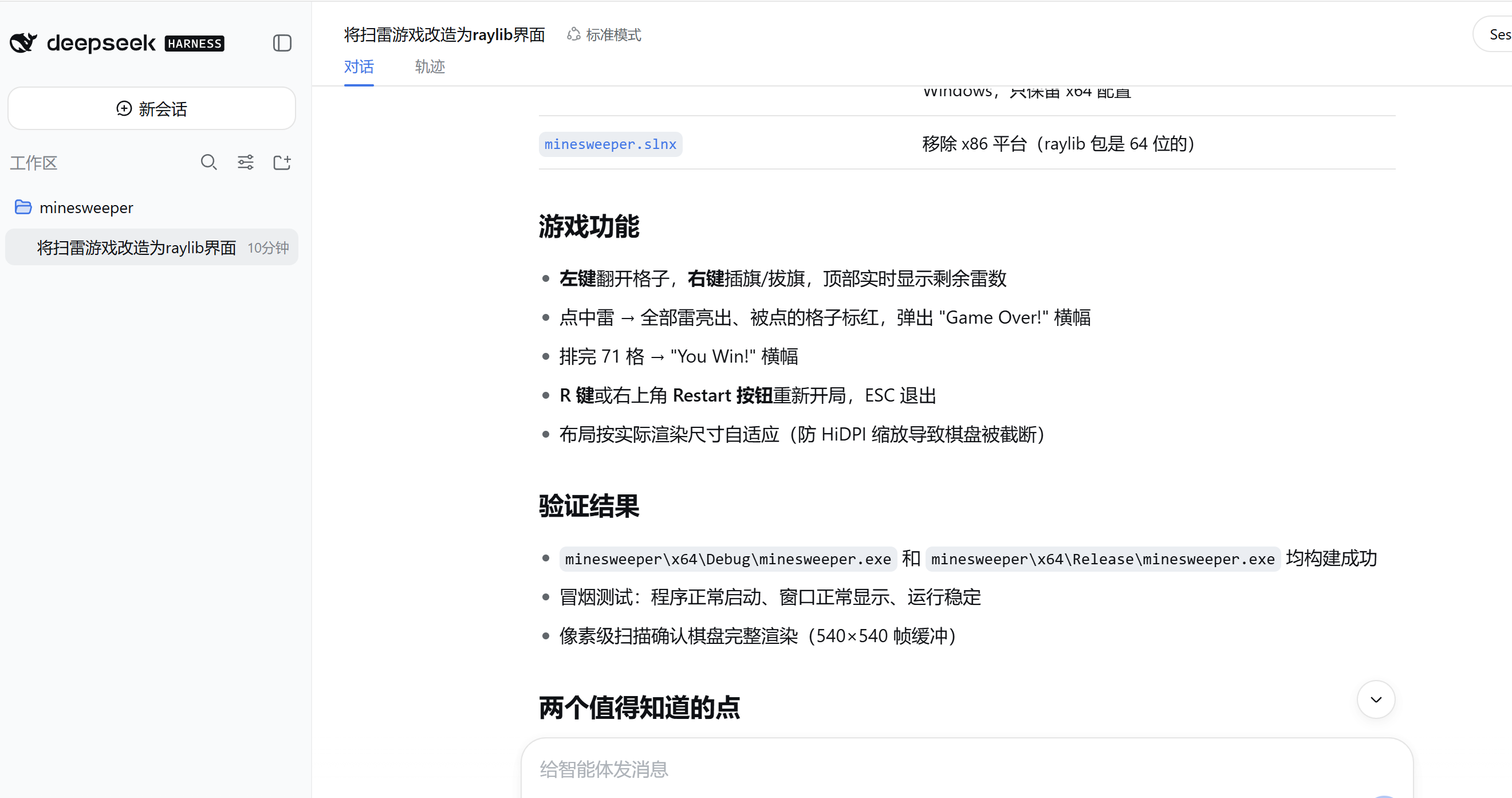Click the 工作区 section label

(33, 163)
